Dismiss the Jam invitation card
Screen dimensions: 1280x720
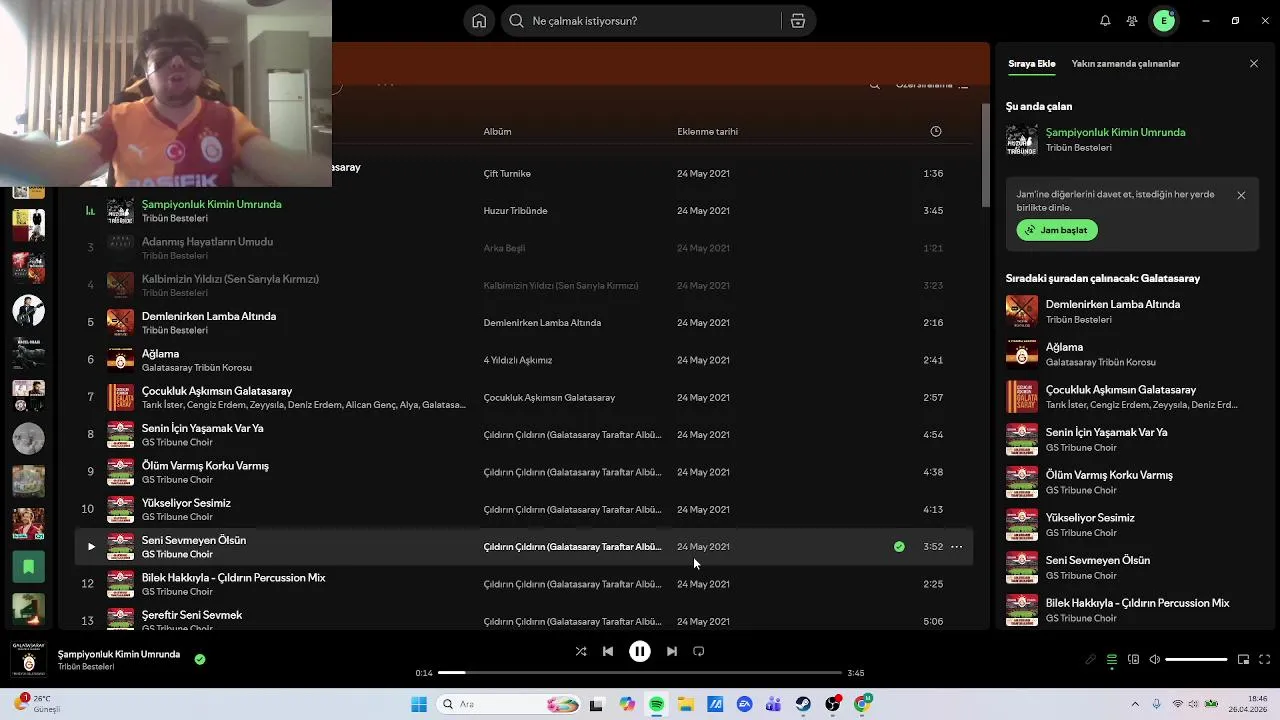tap(1241, 196)
